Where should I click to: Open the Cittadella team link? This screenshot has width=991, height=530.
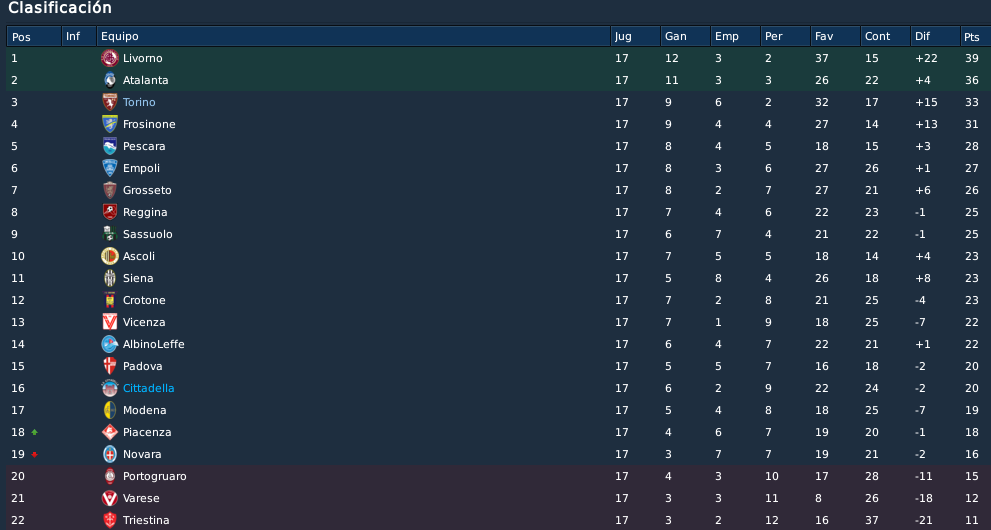tap(149, 388)
